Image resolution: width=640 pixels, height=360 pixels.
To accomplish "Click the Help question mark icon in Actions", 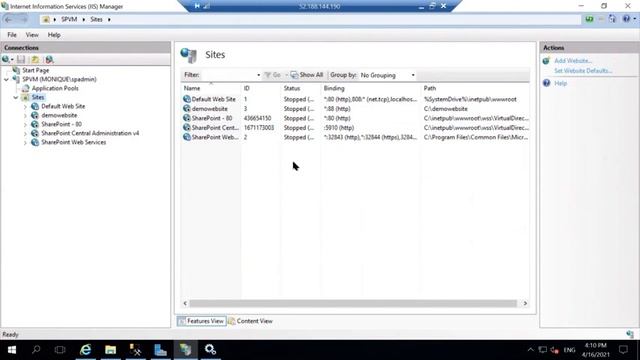I will [x=547, y=83].
